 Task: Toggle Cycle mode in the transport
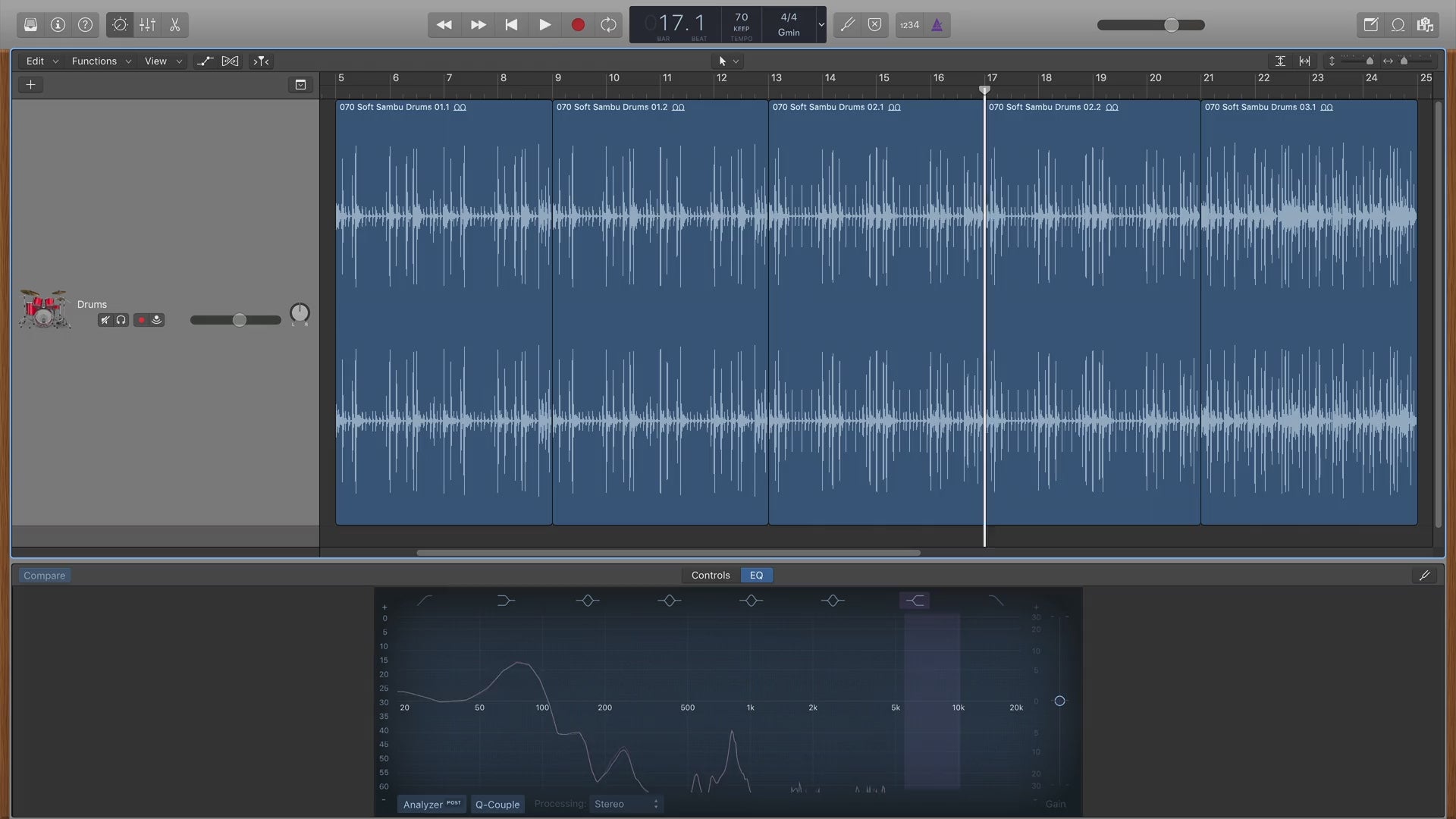[x=608, y=25]
